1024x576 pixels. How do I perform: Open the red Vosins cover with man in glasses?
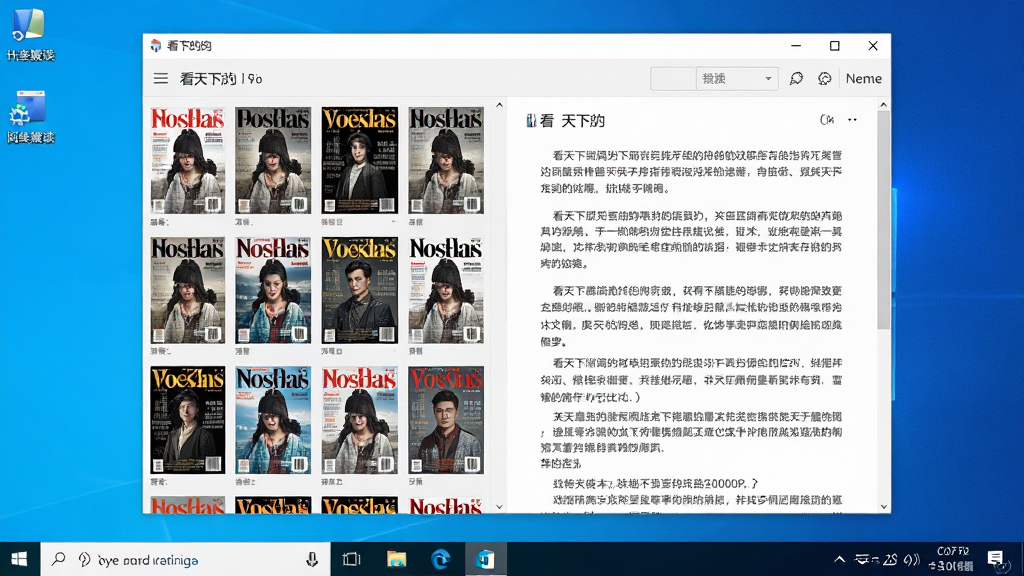point(446,419)
